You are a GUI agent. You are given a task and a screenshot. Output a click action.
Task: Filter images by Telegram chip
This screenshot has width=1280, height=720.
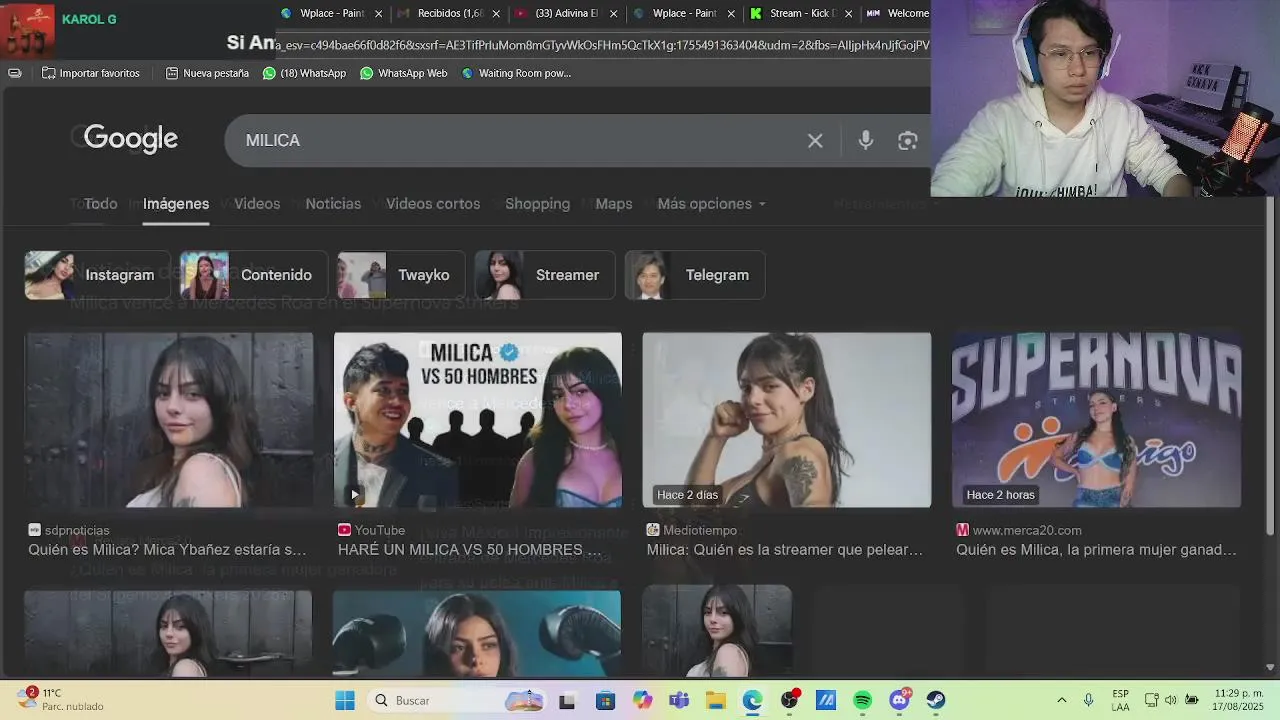pyautogui.click(x=695, y=275)
